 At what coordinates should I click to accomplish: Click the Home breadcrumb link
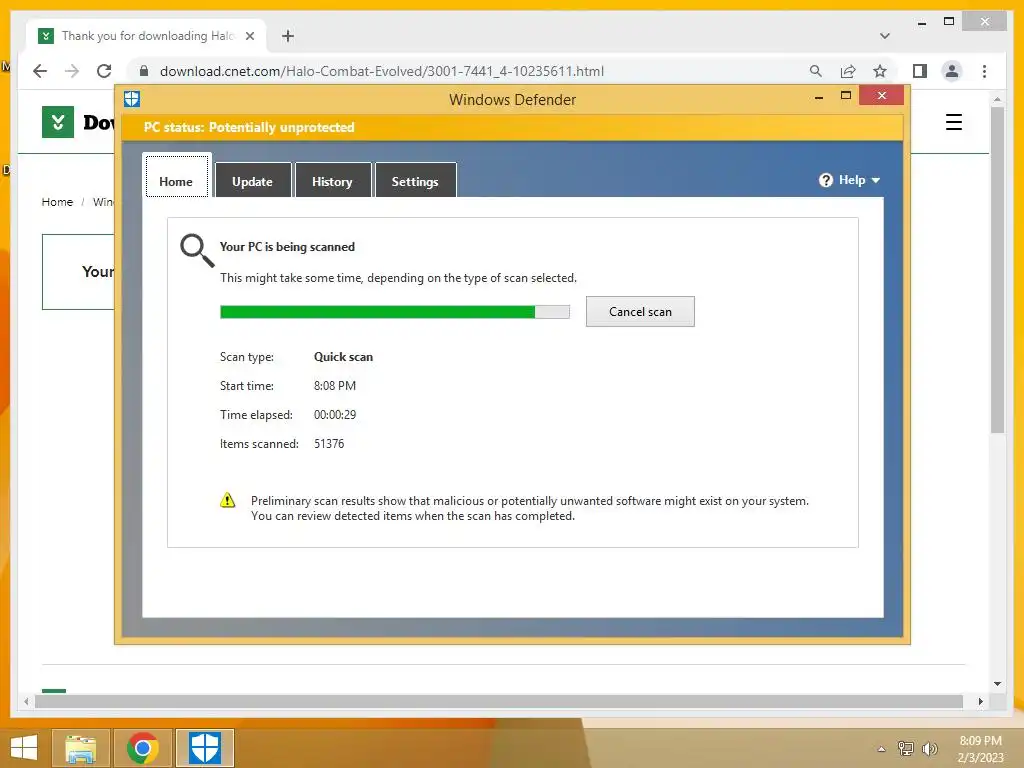click(57, 202)
